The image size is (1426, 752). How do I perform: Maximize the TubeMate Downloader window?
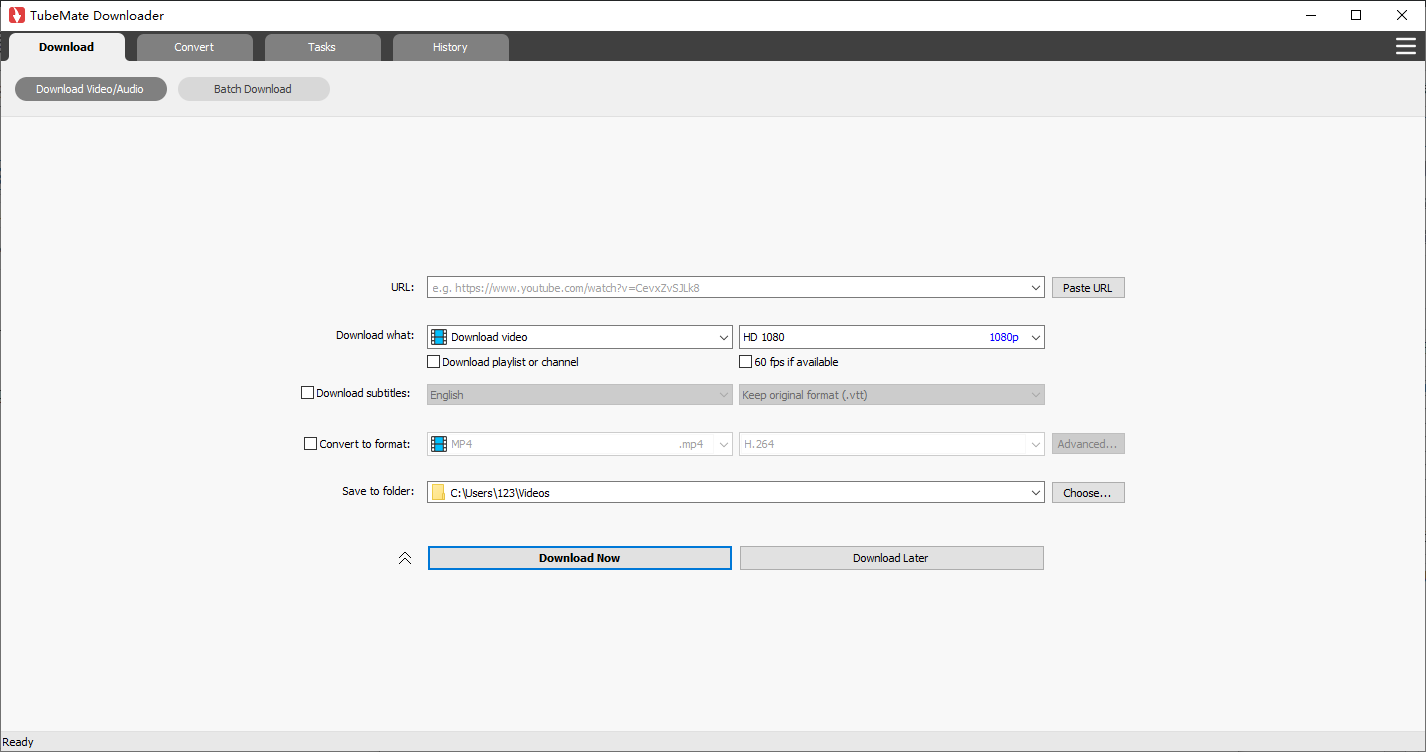(1356, 15)
